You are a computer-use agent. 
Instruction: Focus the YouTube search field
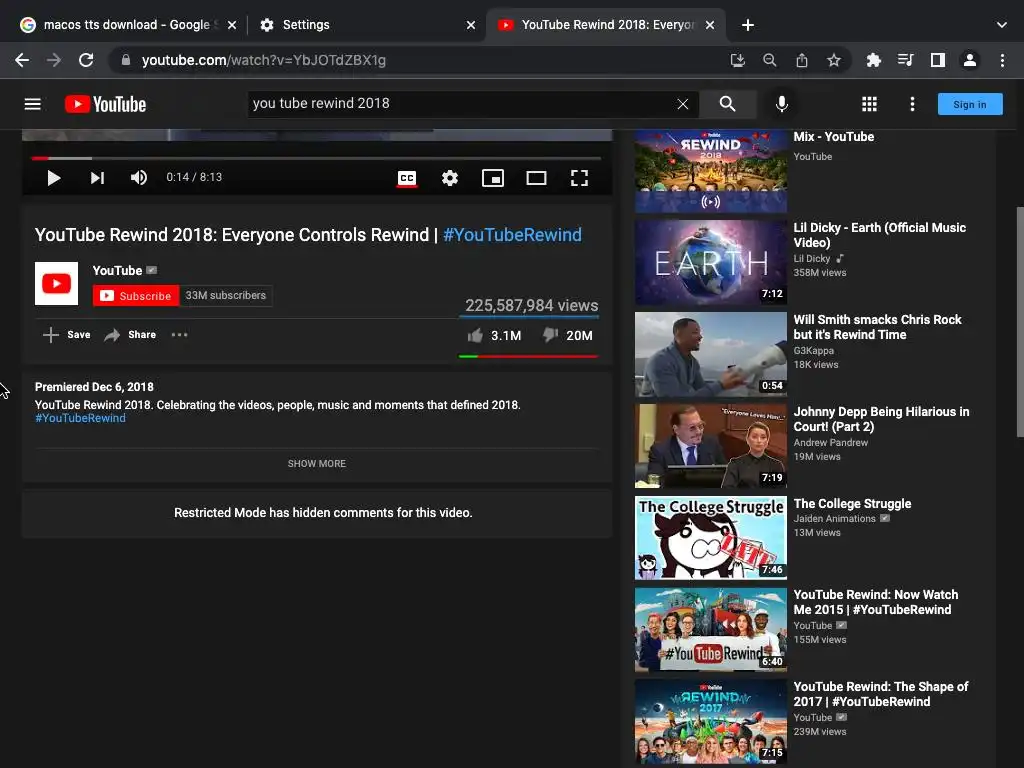tap(460, 104)
